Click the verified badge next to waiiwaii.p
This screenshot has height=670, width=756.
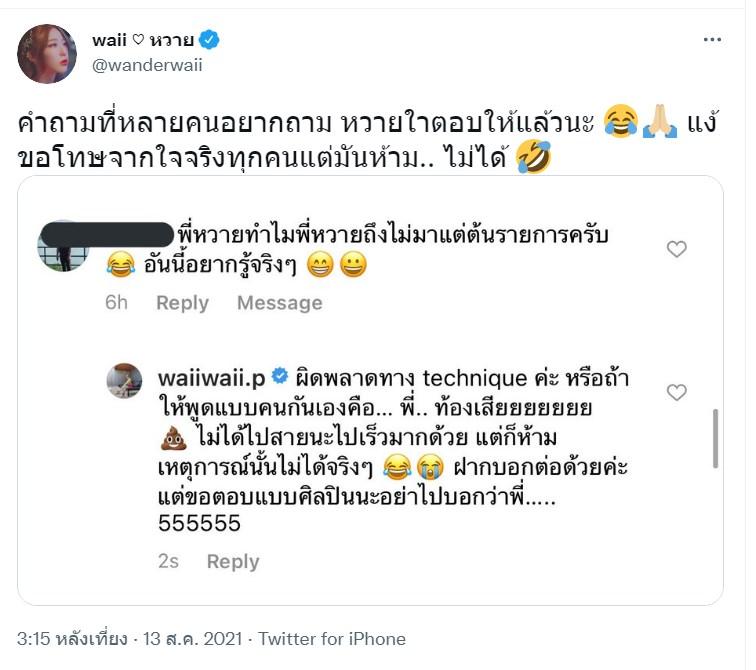pos(281,377)
